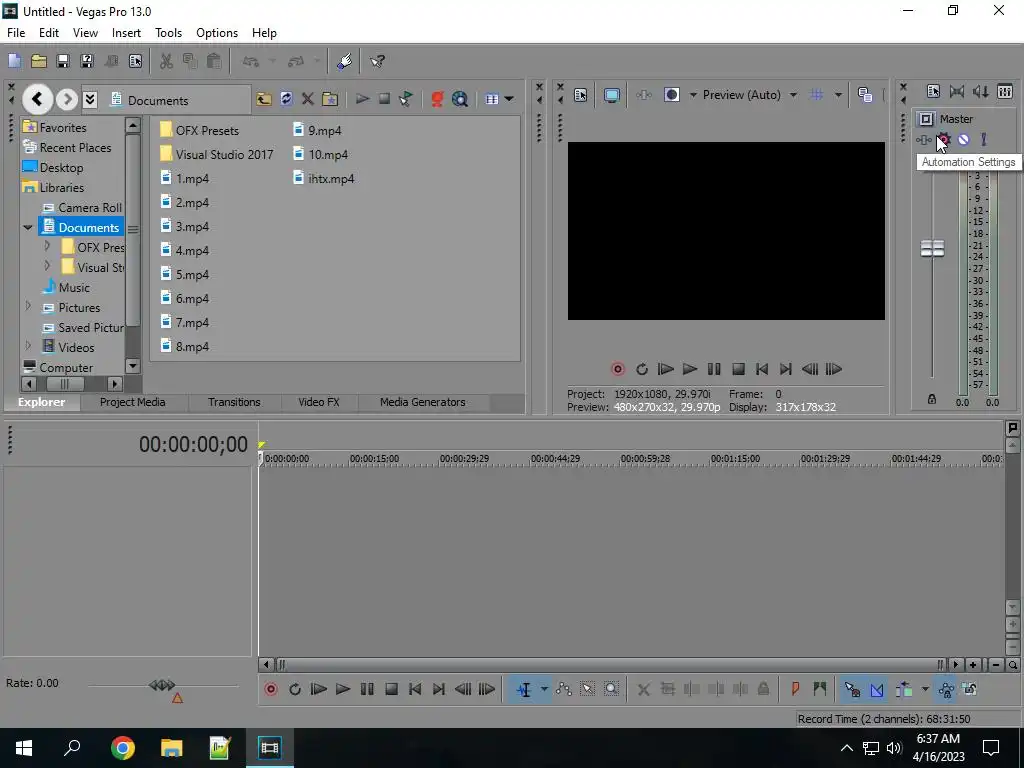The width and height of the screenshot is (1024, 768).
Task: Click the Master FX icon
Action: [923, 140]
